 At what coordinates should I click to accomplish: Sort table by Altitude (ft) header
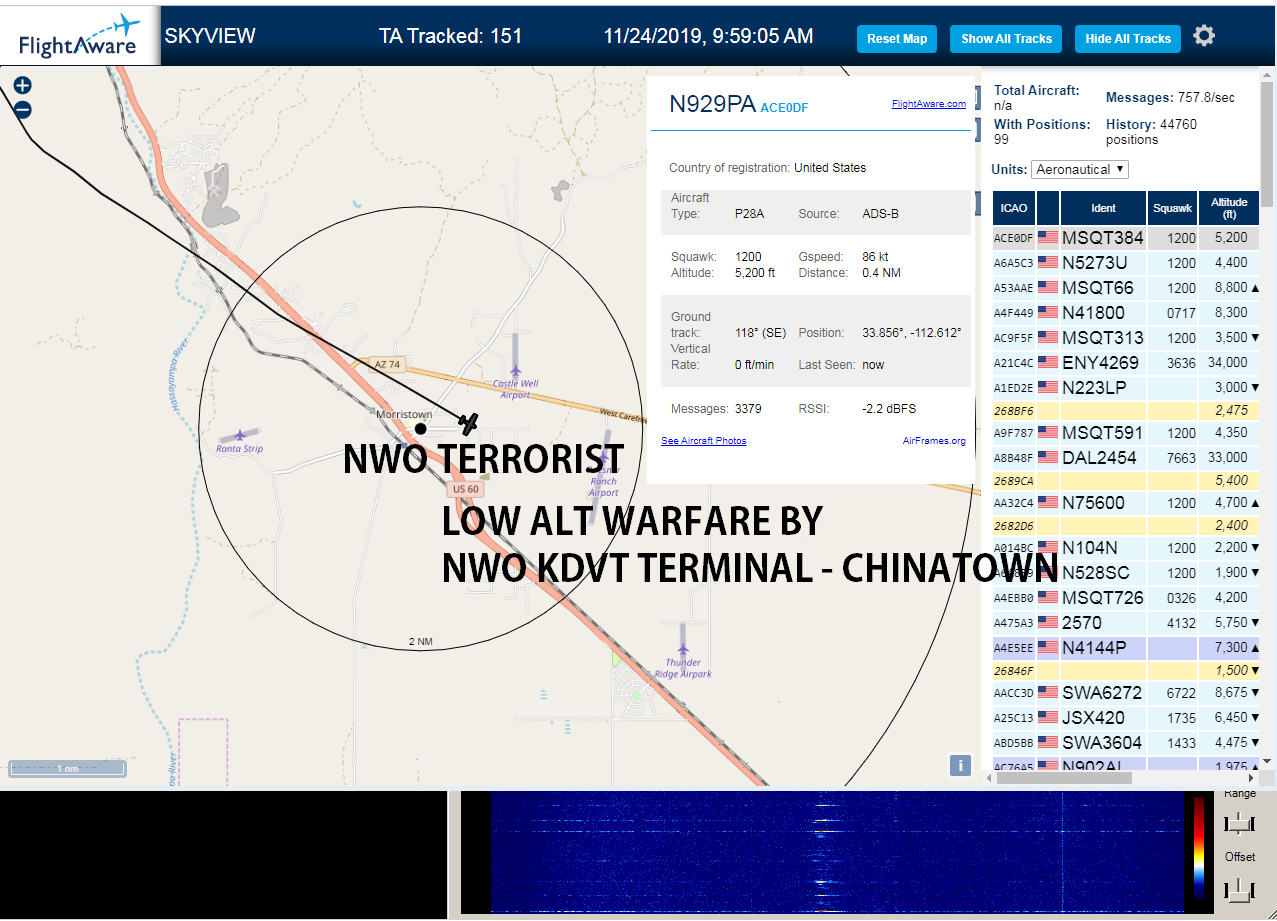(1229, 208)
